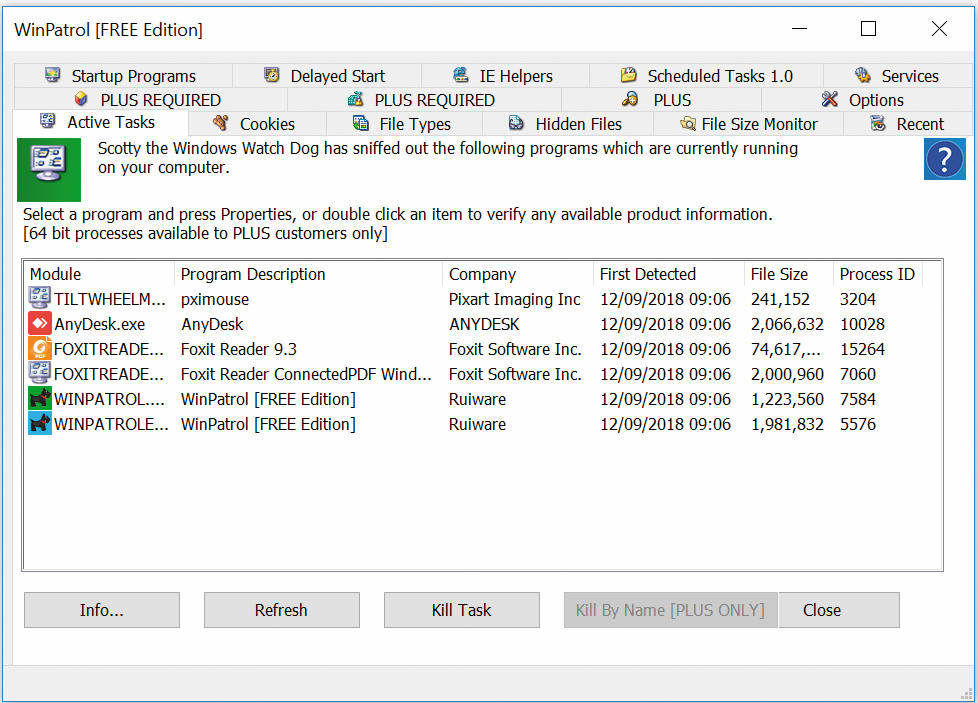Select the Foxit Reader 9.3 entry
Viewport: 978px width, 703px height.
coord(239,349)
